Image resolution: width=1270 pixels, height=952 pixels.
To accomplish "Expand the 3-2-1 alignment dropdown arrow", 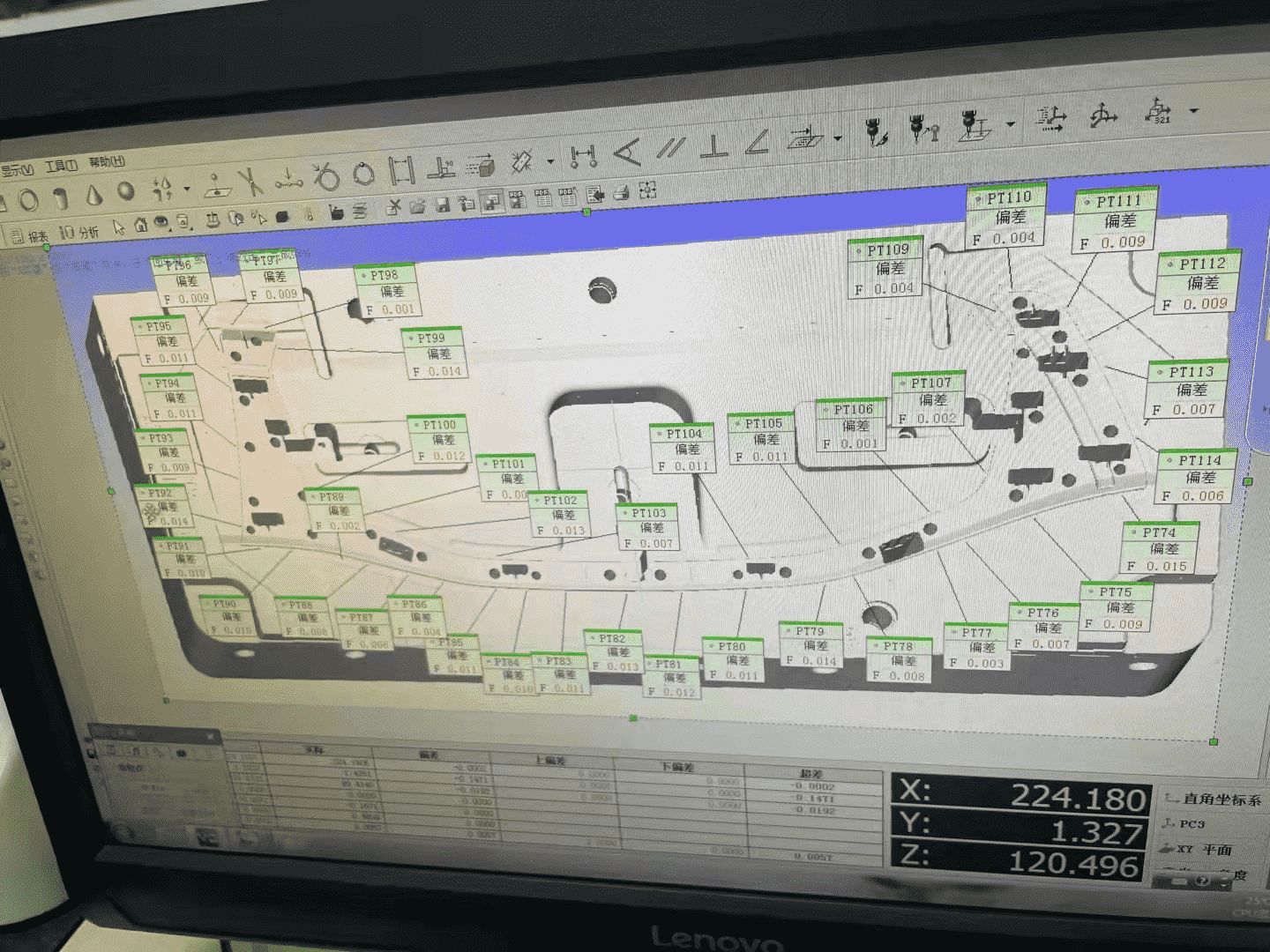I will tap(1193, 111).
